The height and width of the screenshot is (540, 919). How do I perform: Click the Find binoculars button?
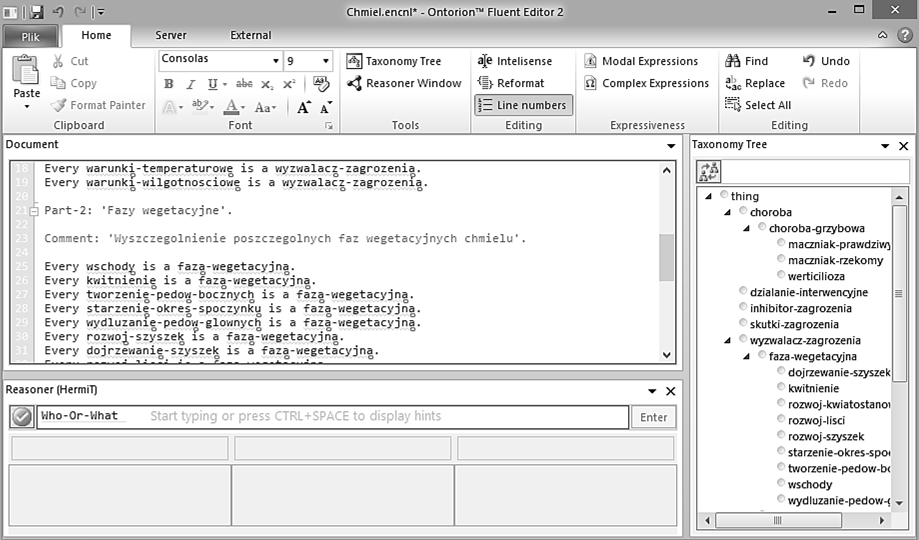(746, 61)
